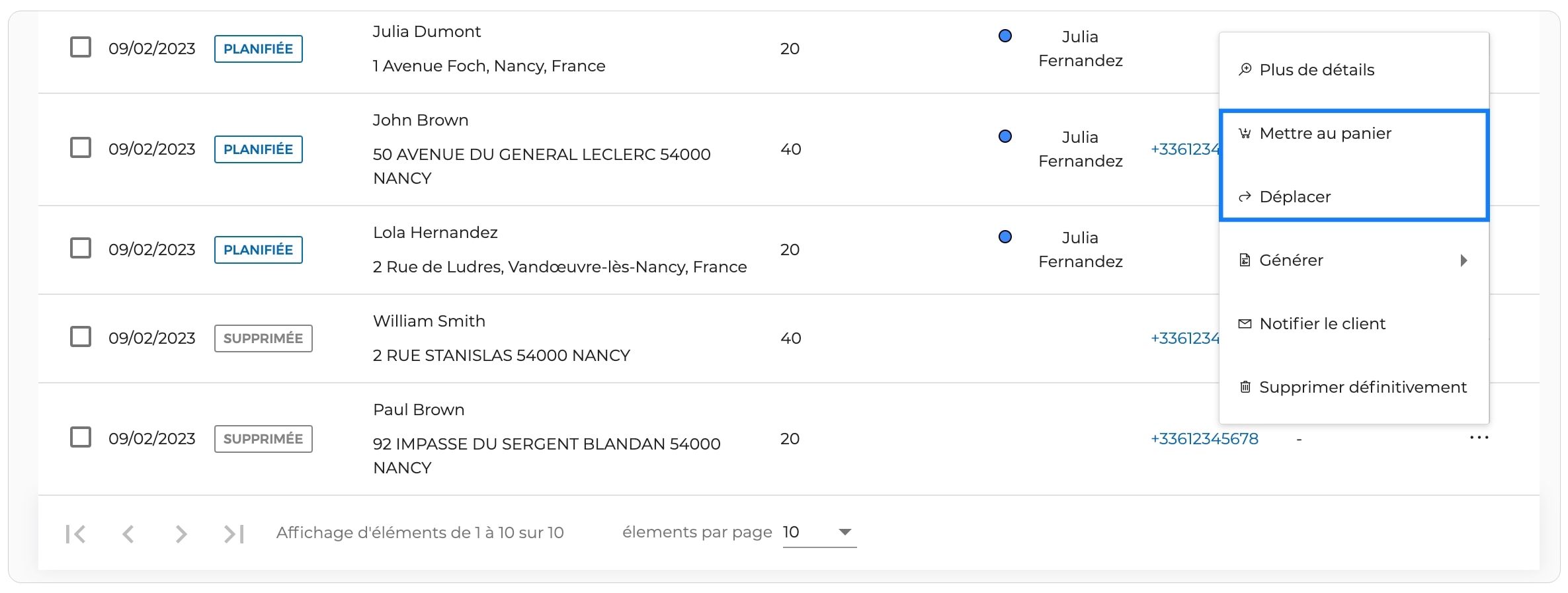The image size is (1568, 593).
Task: Click the trash icon for Supprimer définitivement
Action: [1245, 387]
